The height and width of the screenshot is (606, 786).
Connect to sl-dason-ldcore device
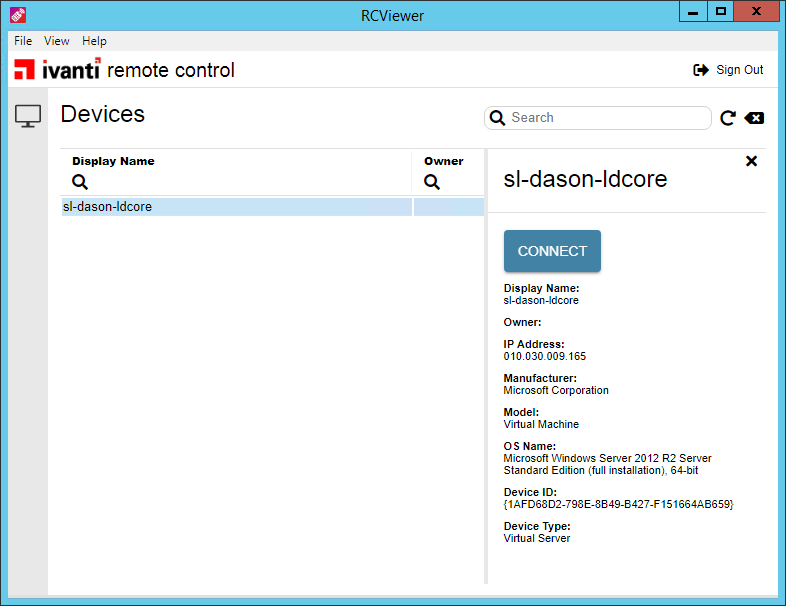552,251
